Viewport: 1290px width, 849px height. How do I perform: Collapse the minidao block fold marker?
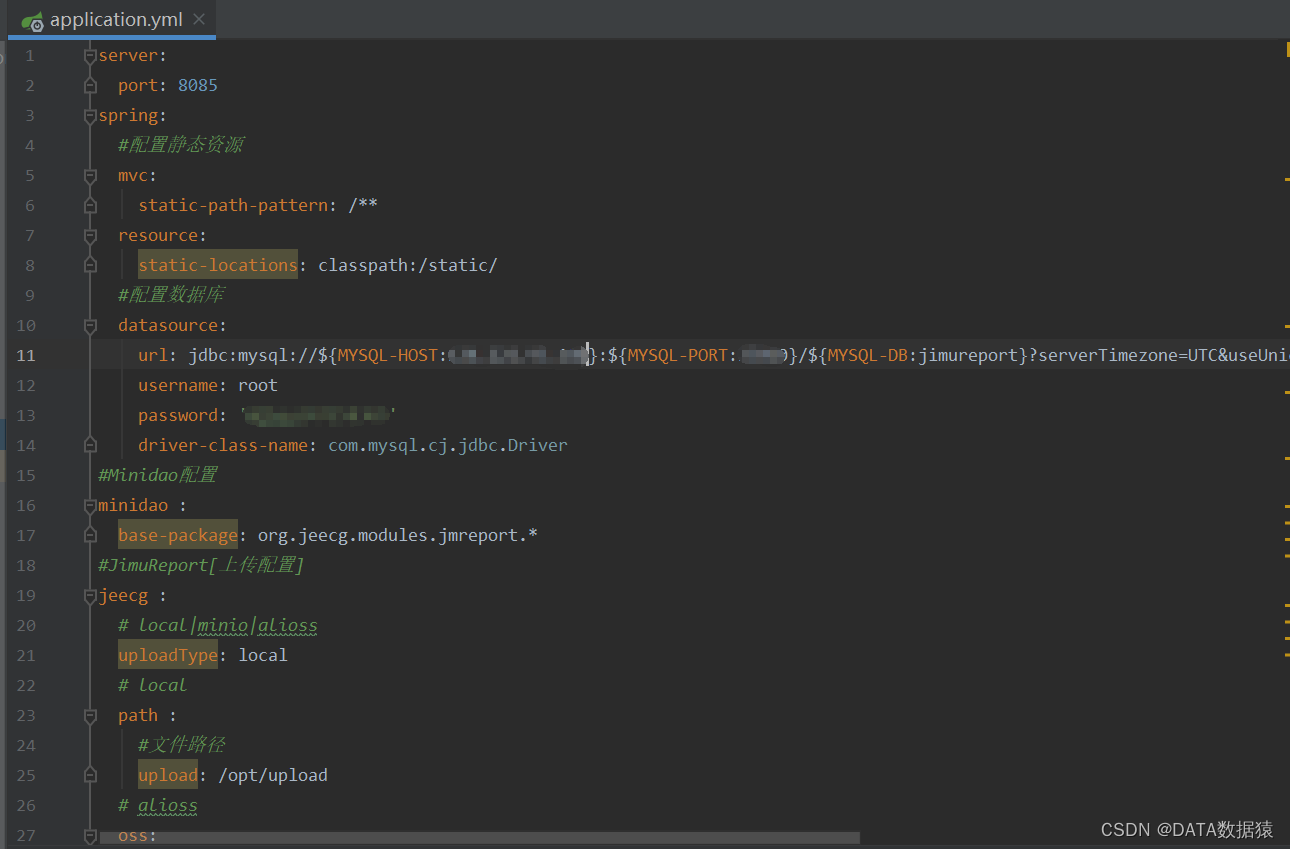pyautogui.click(x=90, y=506)
